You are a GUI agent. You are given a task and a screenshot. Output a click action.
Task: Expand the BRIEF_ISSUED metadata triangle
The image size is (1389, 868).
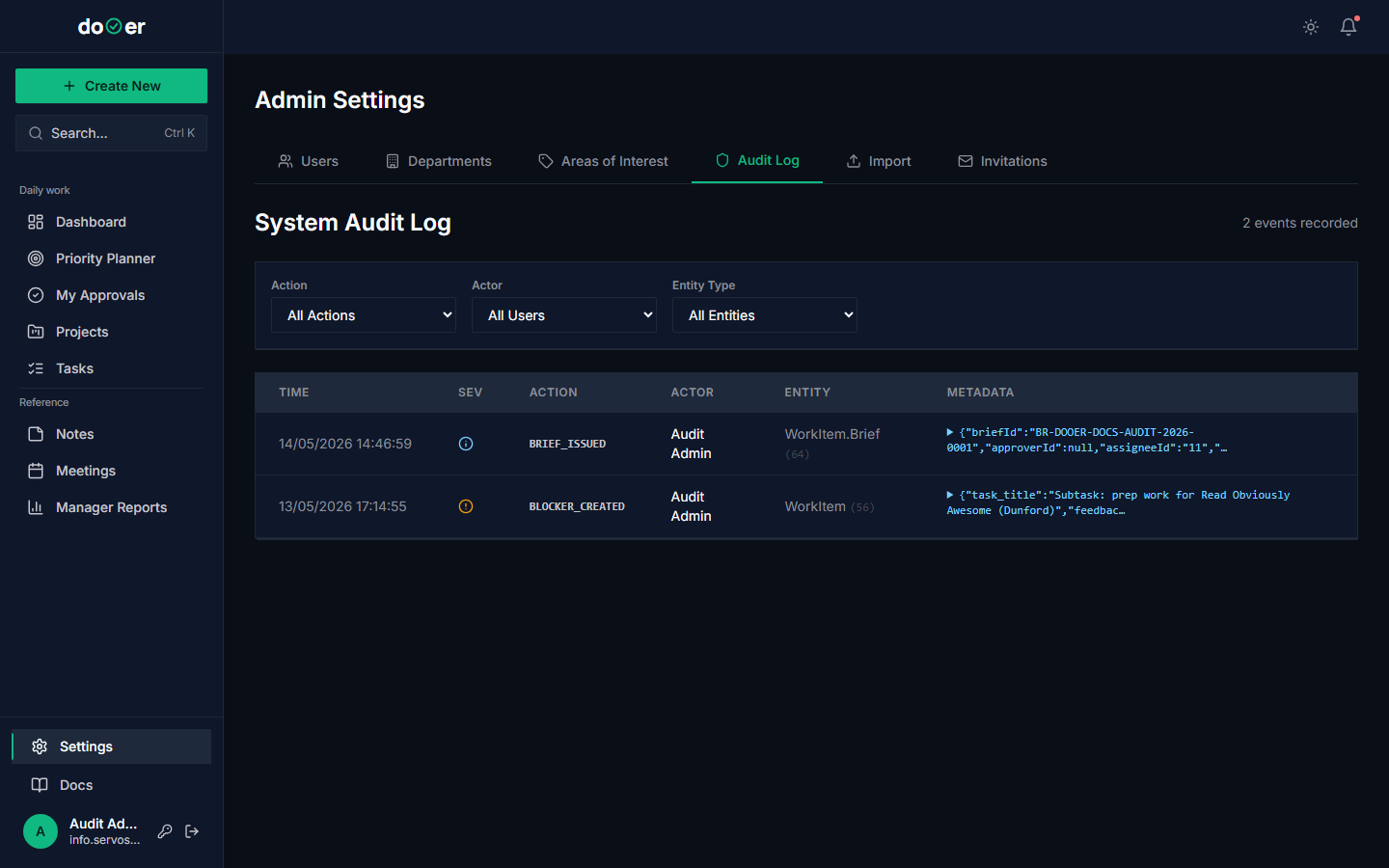[950, 432]
